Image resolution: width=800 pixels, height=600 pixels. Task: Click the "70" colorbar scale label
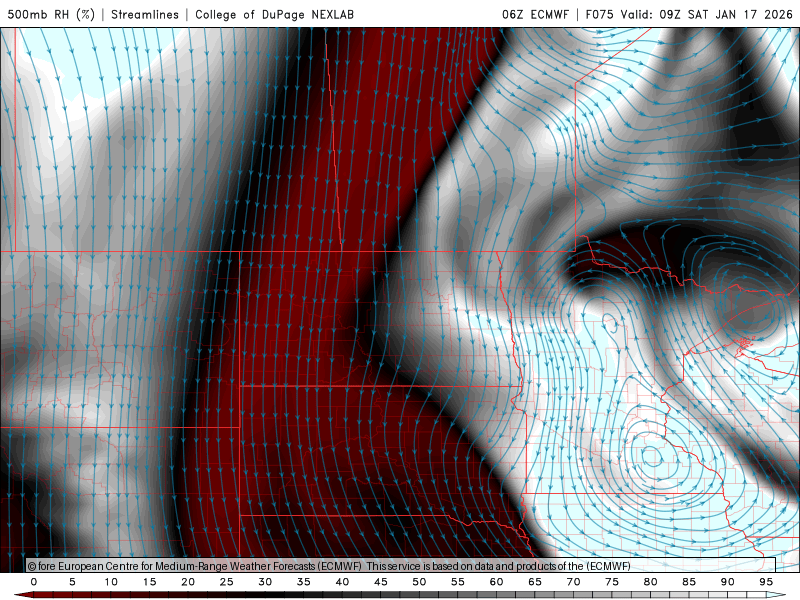click(x=573, y=582)
